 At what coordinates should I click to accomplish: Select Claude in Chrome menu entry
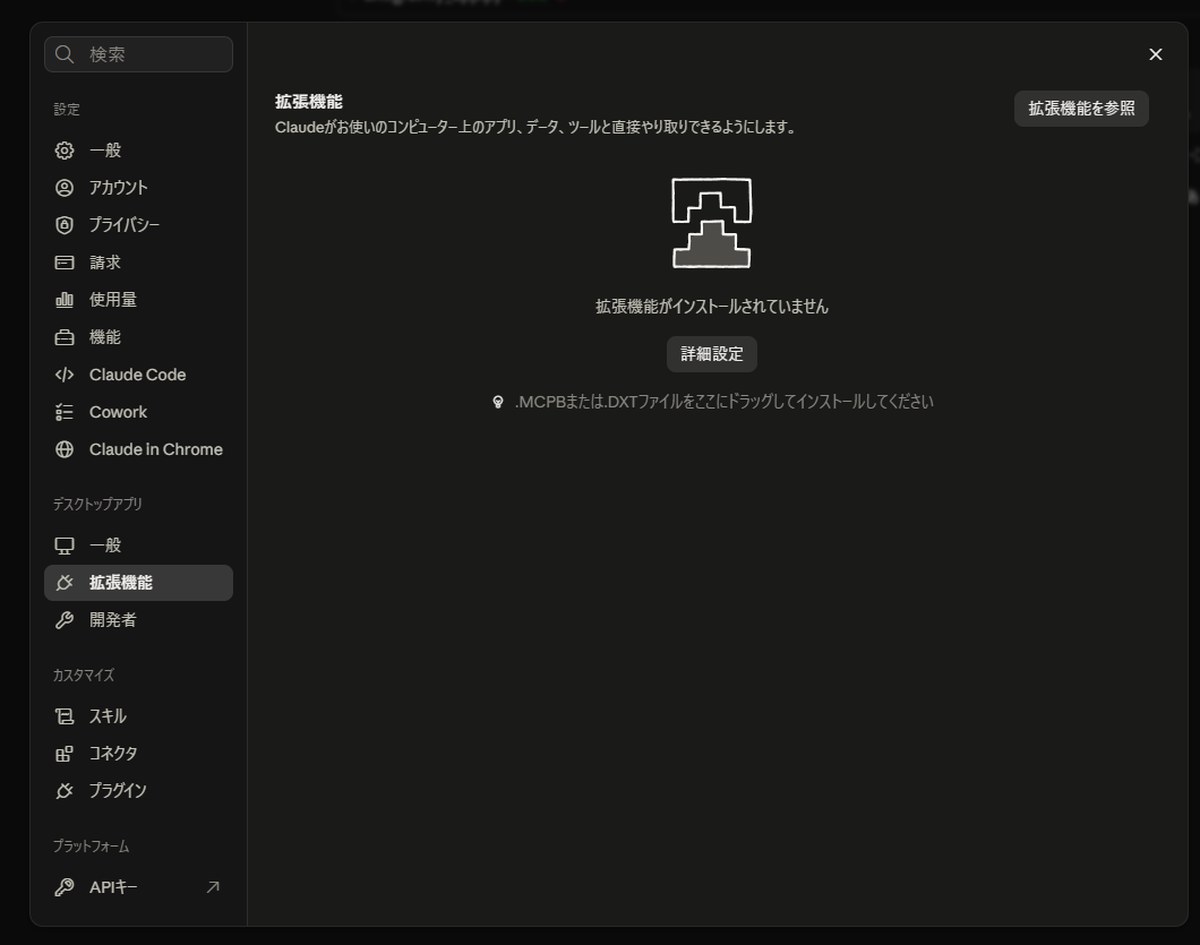click(x=139, y=450)
